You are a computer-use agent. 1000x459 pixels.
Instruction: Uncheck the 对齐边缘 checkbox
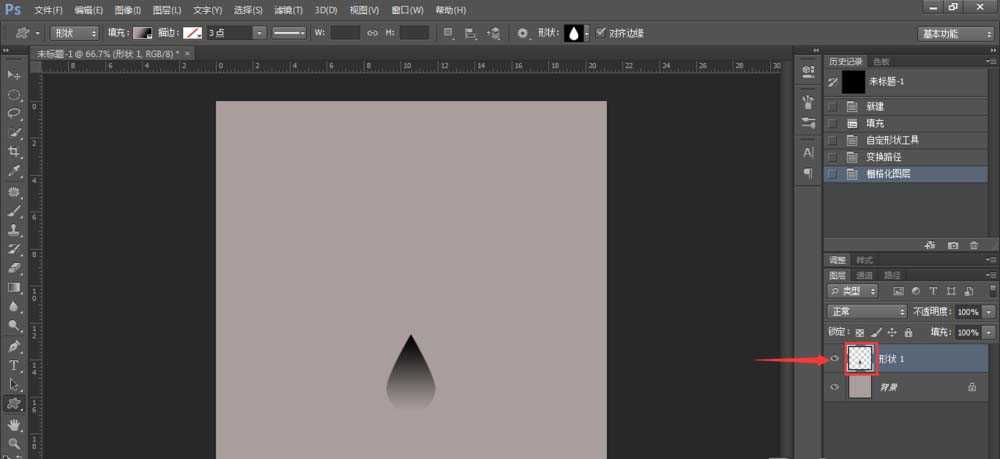click(600, 33)
